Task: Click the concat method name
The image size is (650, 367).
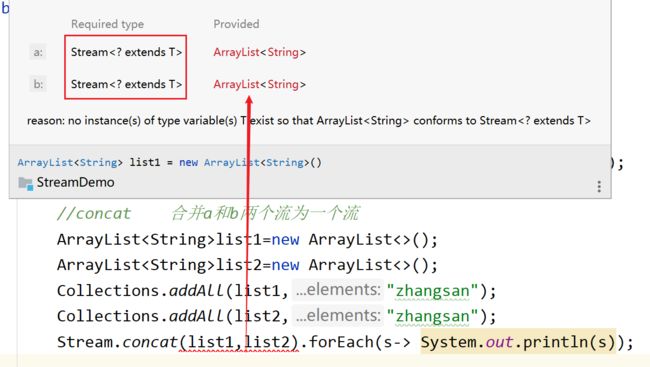Action: (150, 342)
